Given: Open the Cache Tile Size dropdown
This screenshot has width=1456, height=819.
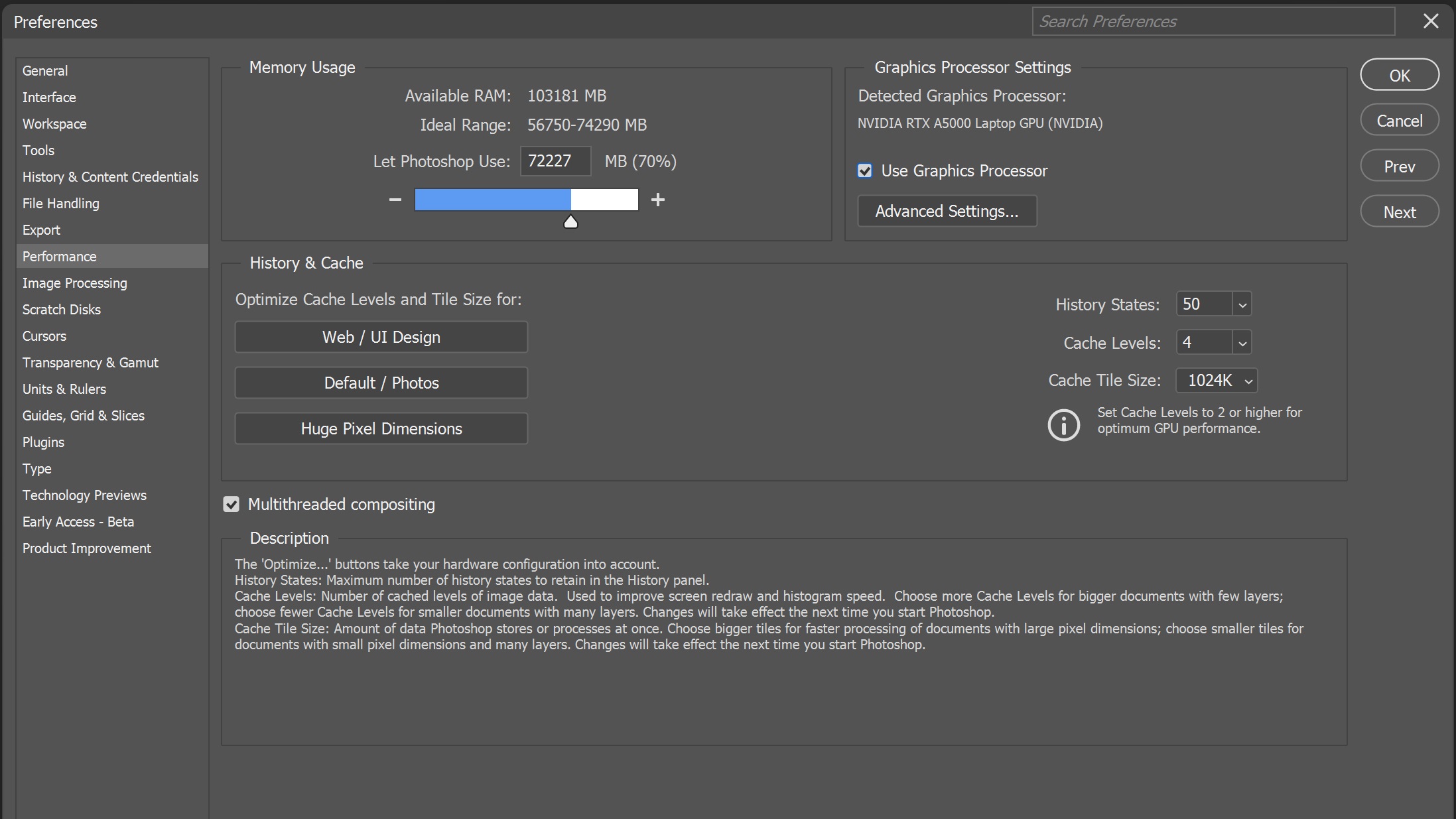Looking at the screenshot, I should pyautogui.click(x=1246, y=380).
